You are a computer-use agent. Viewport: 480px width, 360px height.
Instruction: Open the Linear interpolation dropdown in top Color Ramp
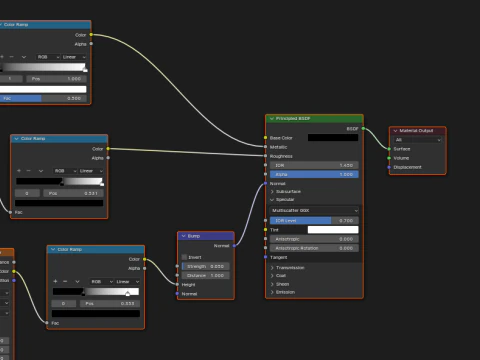74,57
